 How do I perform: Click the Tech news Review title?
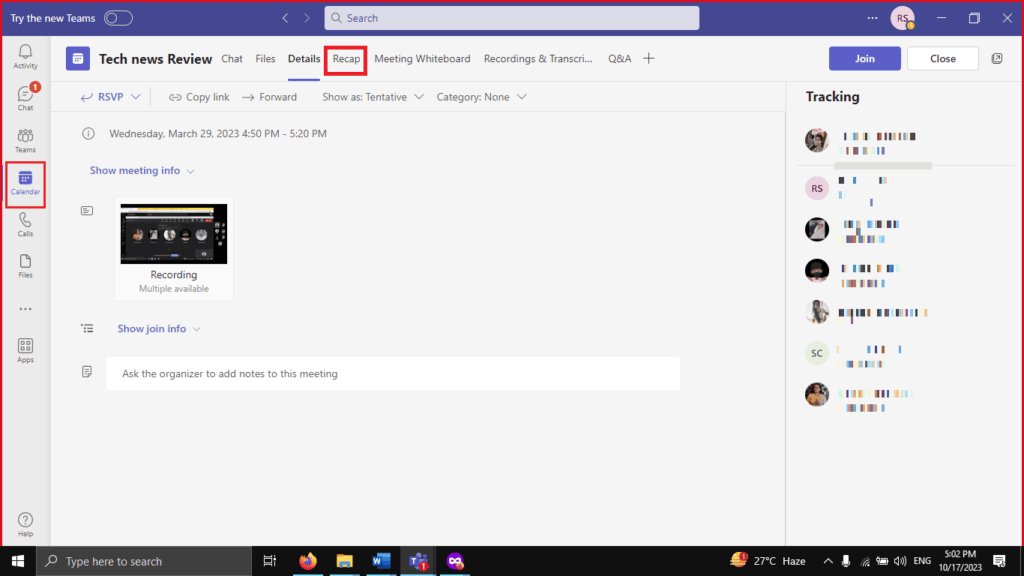tap(155, 59)
